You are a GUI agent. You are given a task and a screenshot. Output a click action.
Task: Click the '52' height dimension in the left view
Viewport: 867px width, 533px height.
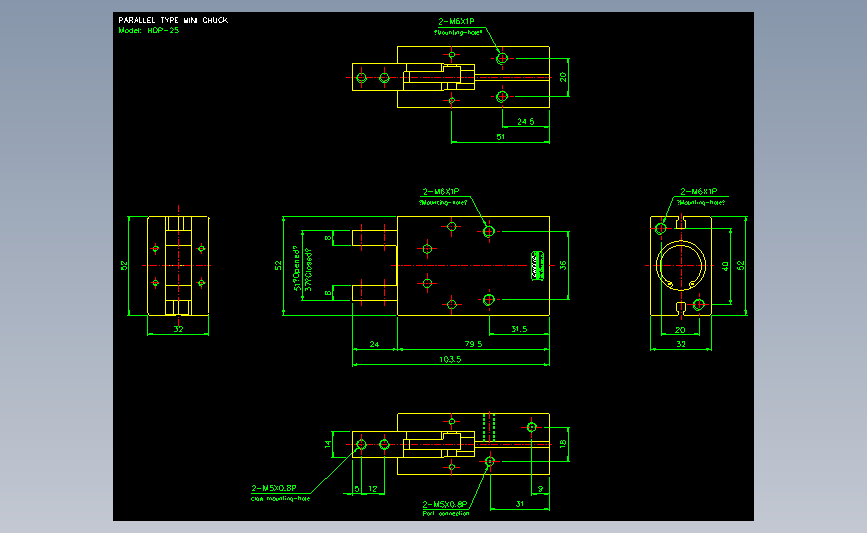124,266
